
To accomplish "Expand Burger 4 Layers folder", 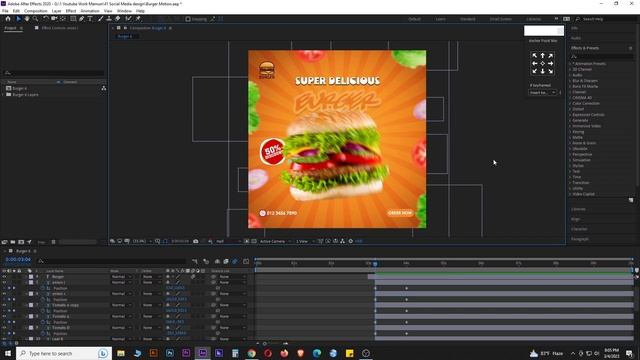I will [3, 94].
